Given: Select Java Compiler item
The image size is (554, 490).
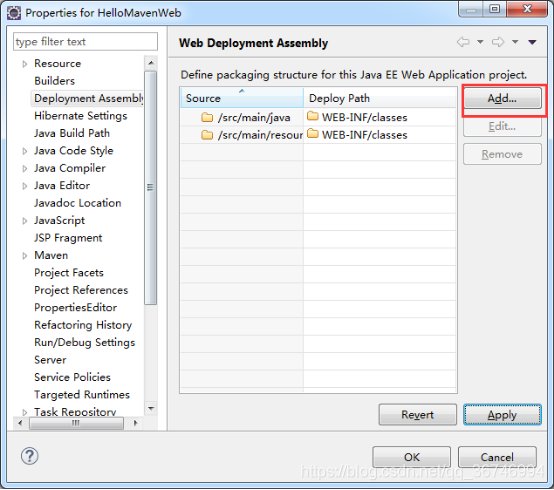Looking at the screenshot, I should [70, 168].
